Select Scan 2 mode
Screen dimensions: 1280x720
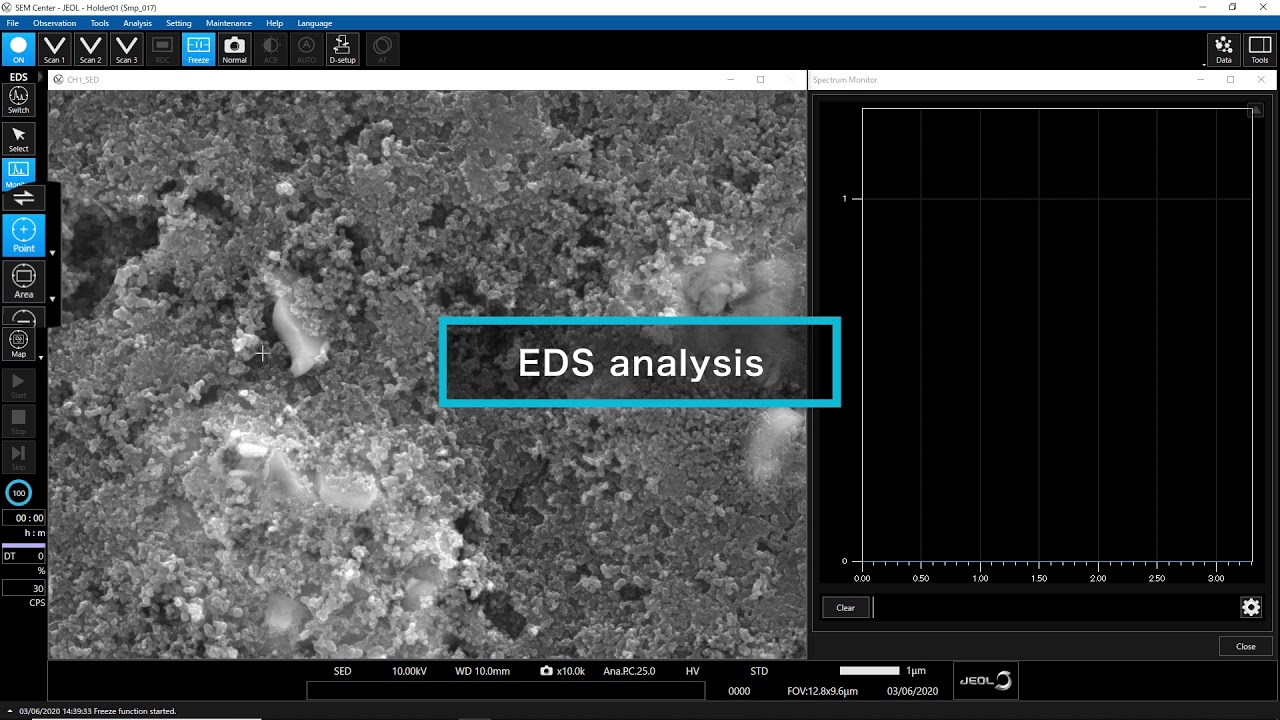[x=90, y=49]
